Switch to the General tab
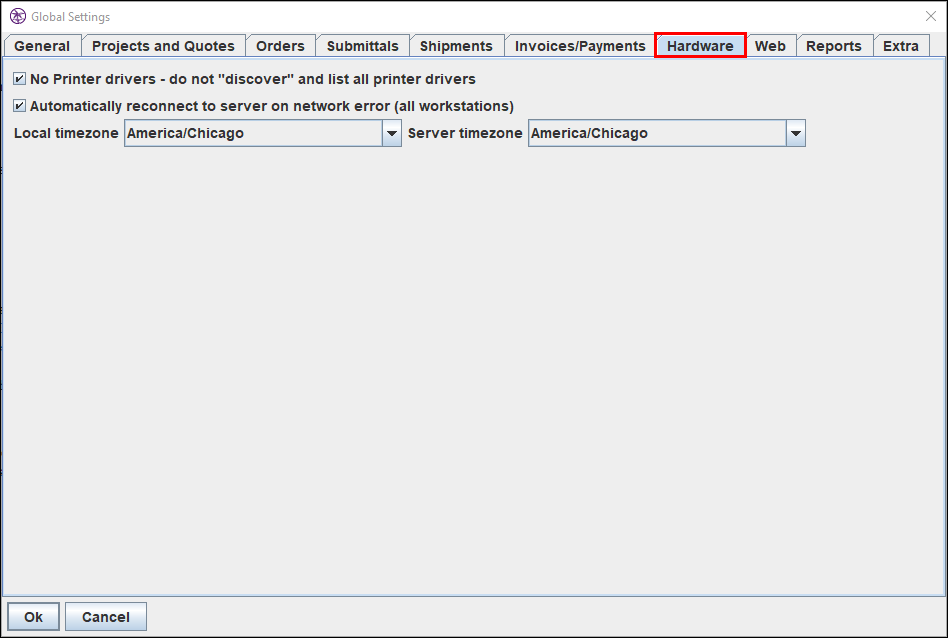948x638 pixels. pos(42,45)
